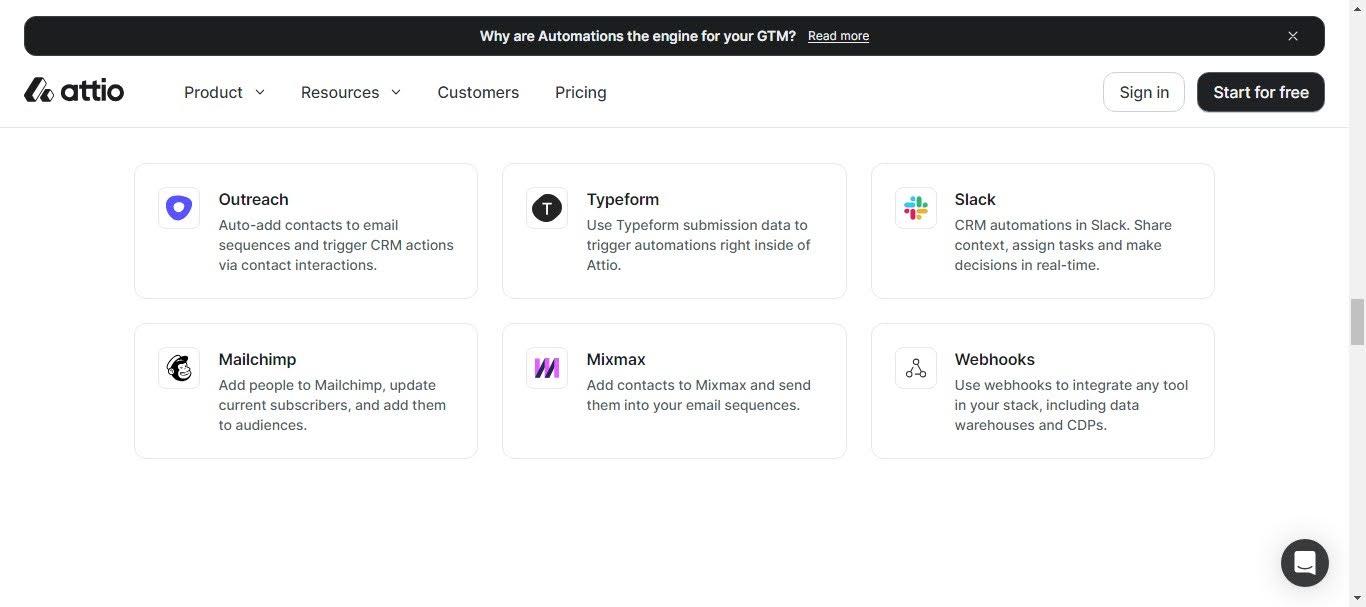
Task: Follow the Read more banner link
Action: (x=838, y=36)
